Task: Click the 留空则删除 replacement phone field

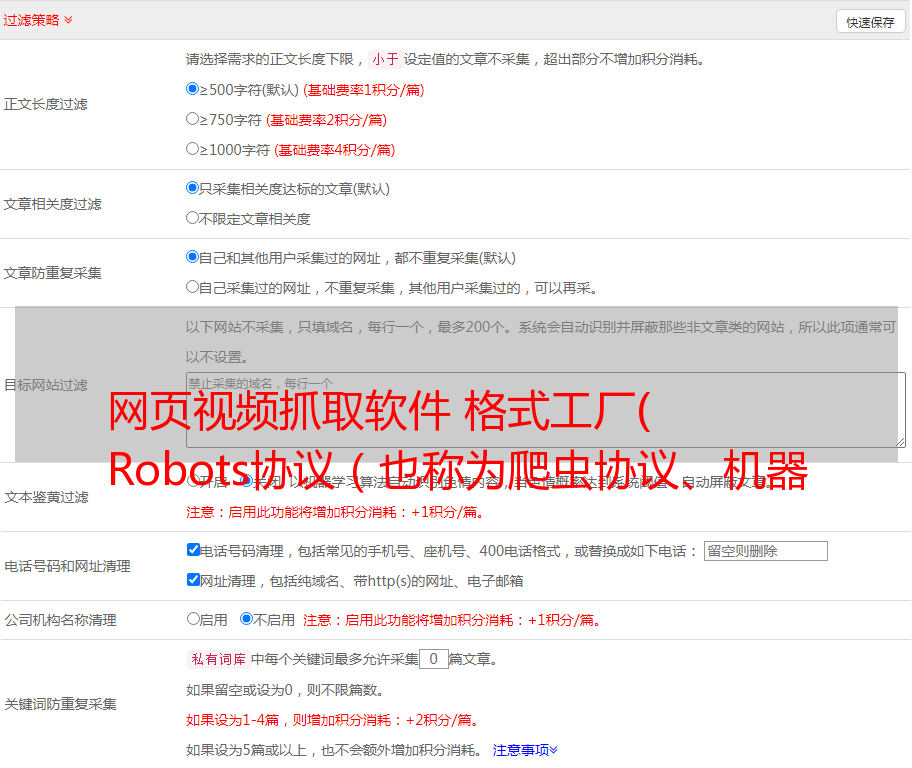Action: (765, 551)
